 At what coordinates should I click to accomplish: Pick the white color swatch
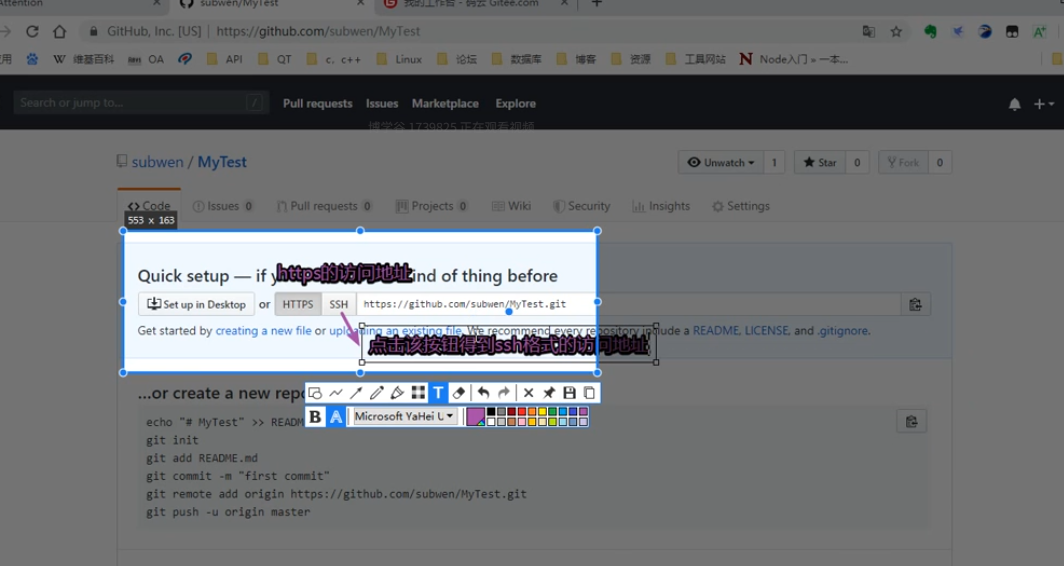491,421
